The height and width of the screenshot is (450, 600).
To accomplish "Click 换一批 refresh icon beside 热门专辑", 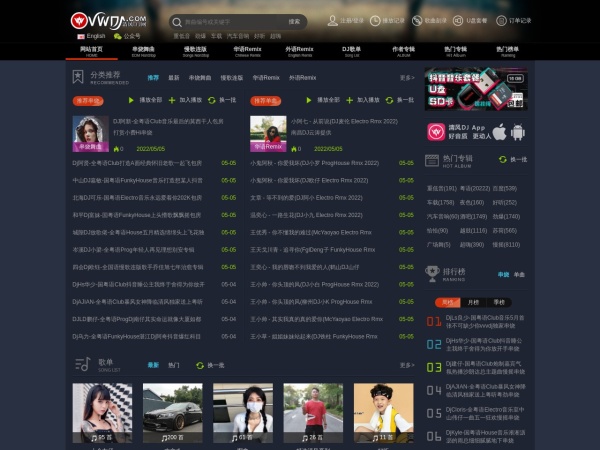I will 504,159.
